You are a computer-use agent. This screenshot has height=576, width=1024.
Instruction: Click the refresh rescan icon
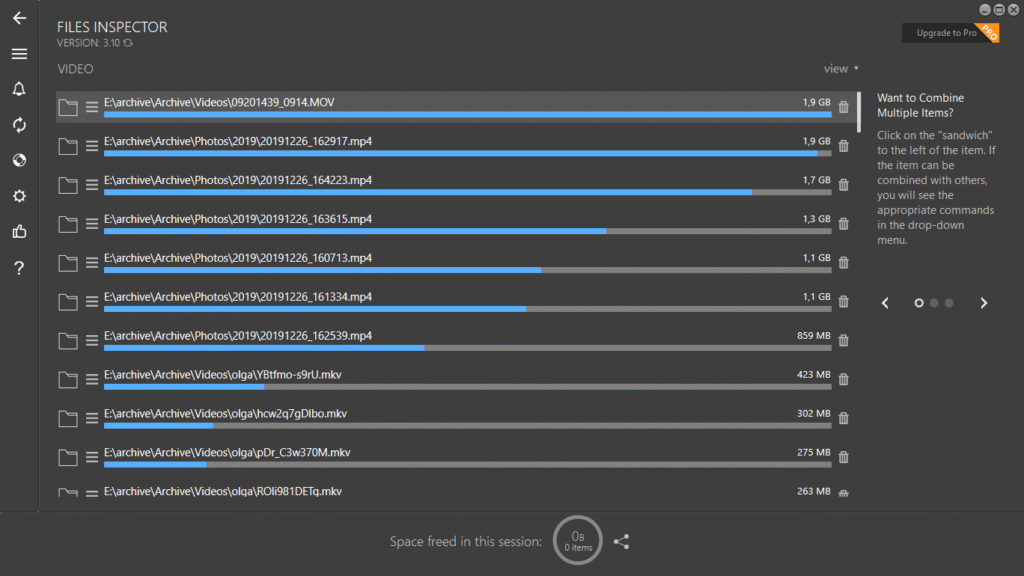(19, 125)
